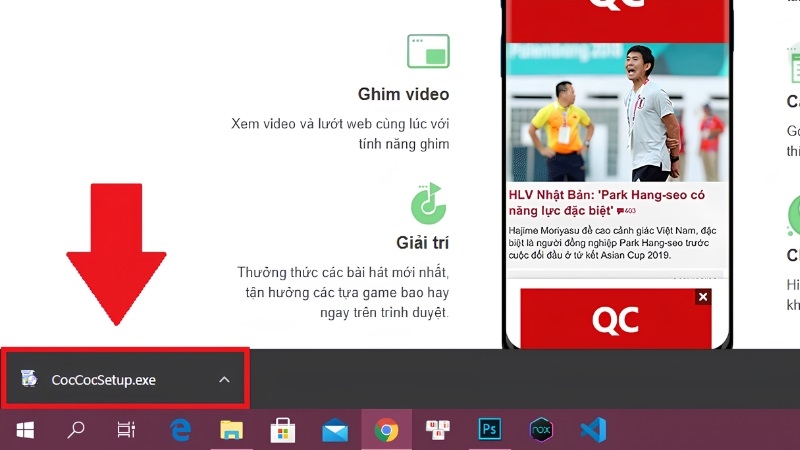This screenshot has width=800, height=450.
Task: Click the CocCocSetup.exe installer file icon
Action: tap(29, 379)
